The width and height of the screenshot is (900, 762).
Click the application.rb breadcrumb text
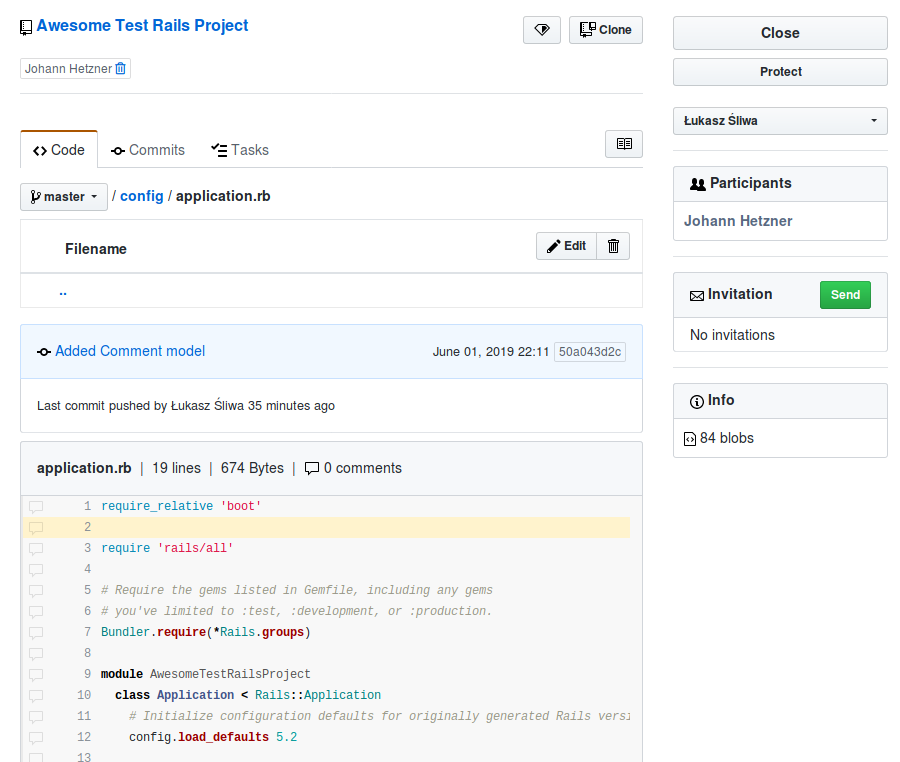click(x=223, y=196)
